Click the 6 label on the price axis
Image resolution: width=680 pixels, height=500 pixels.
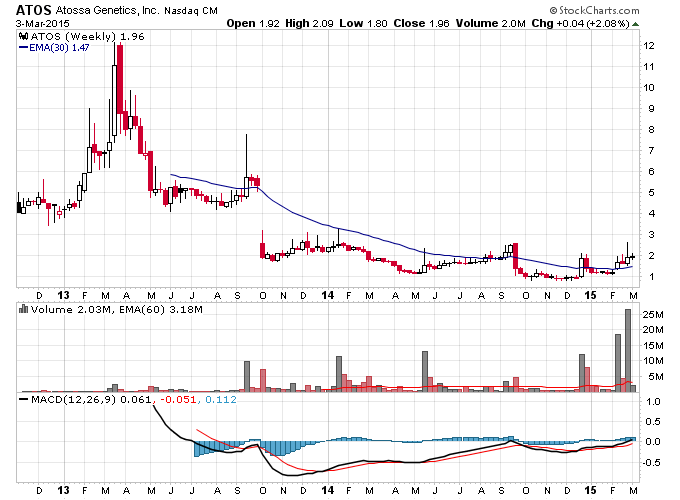[x=651, y=171]
